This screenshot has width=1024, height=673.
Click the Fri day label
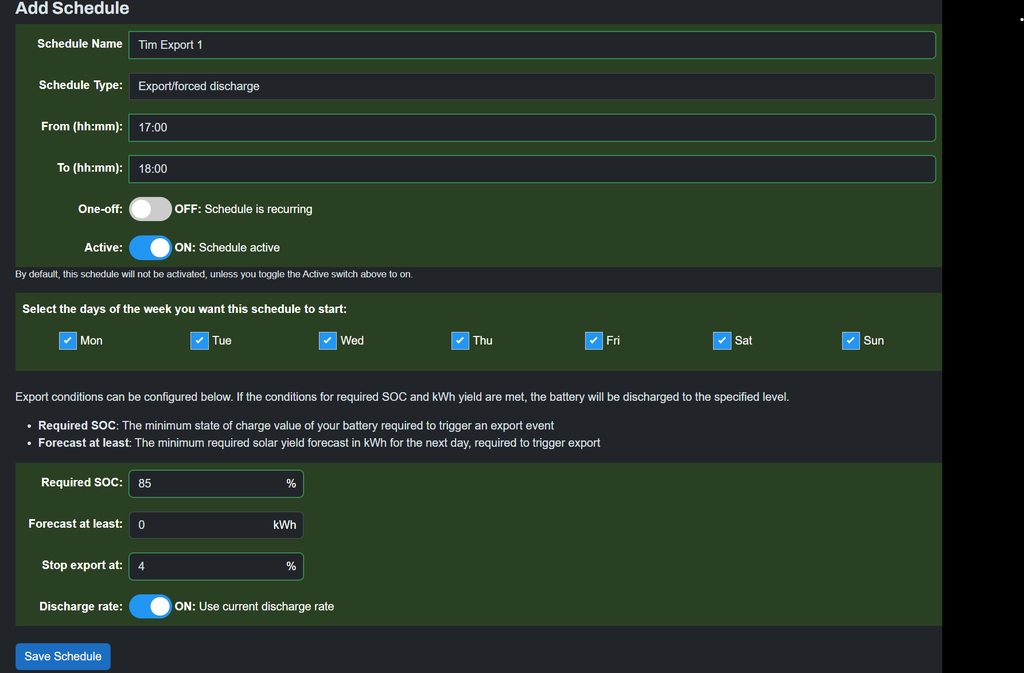613,341
